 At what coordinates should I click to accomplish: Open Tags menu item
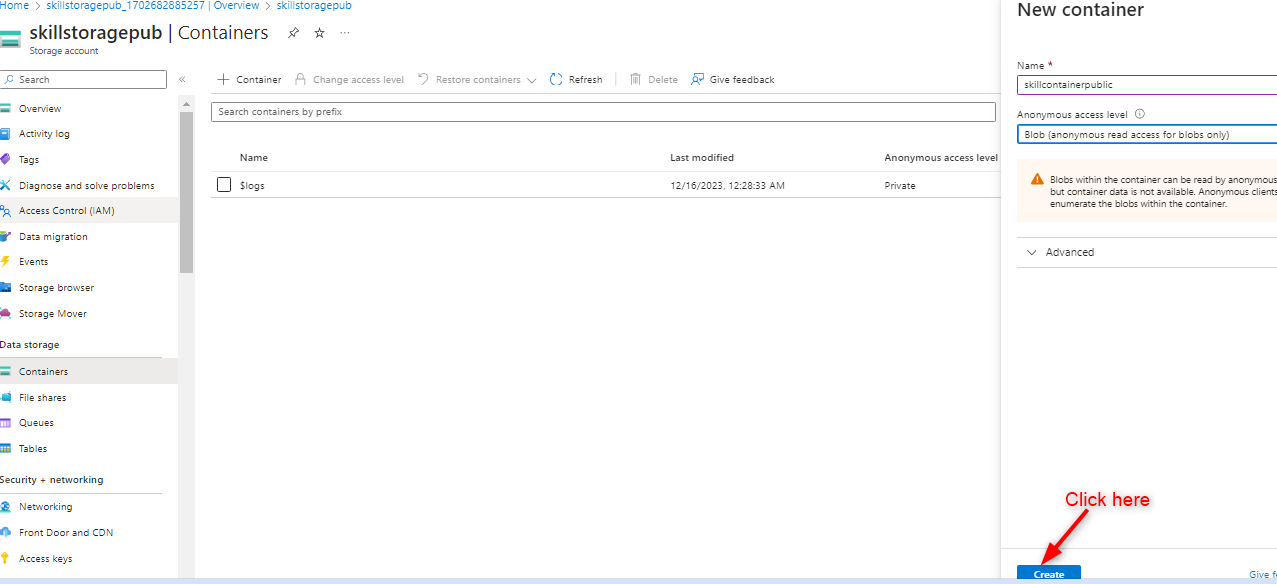(29, 160)
